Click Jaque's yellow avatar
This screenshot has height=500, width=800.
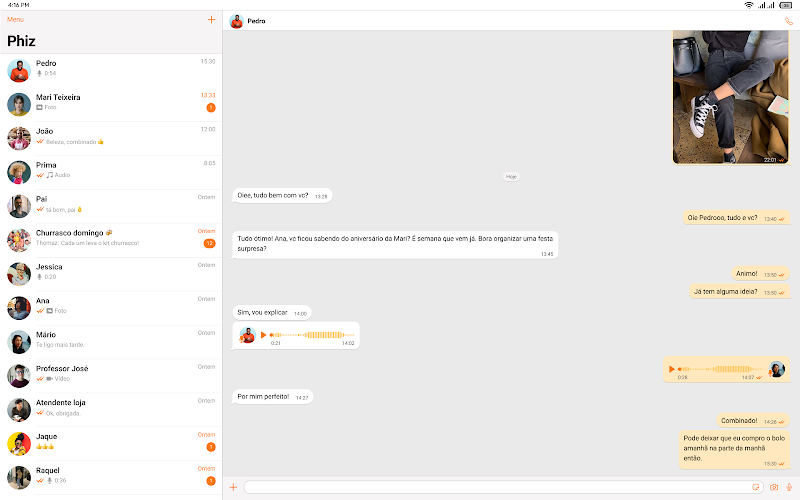tap(19, 443)
